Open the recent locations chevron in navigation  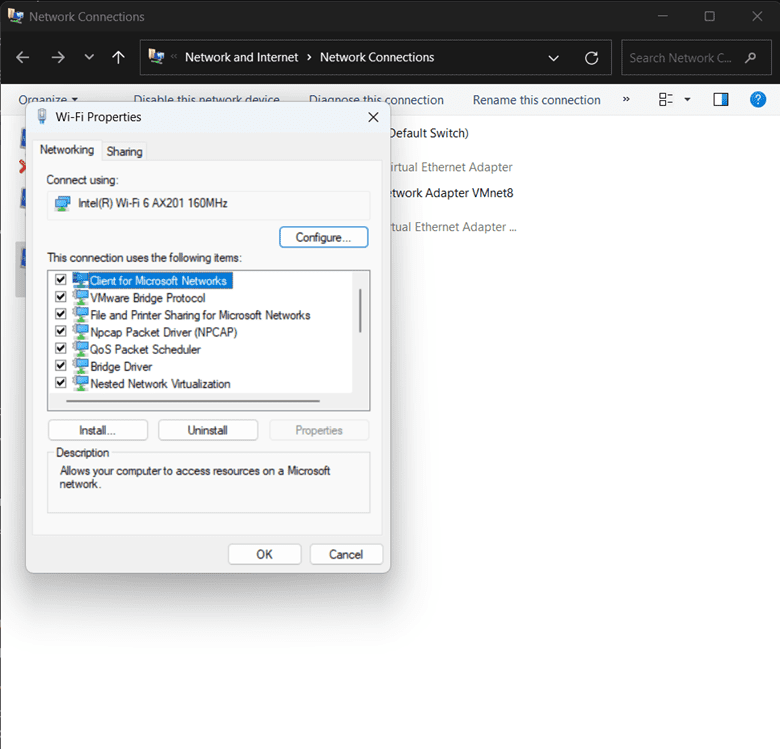[x=89, y=57]
